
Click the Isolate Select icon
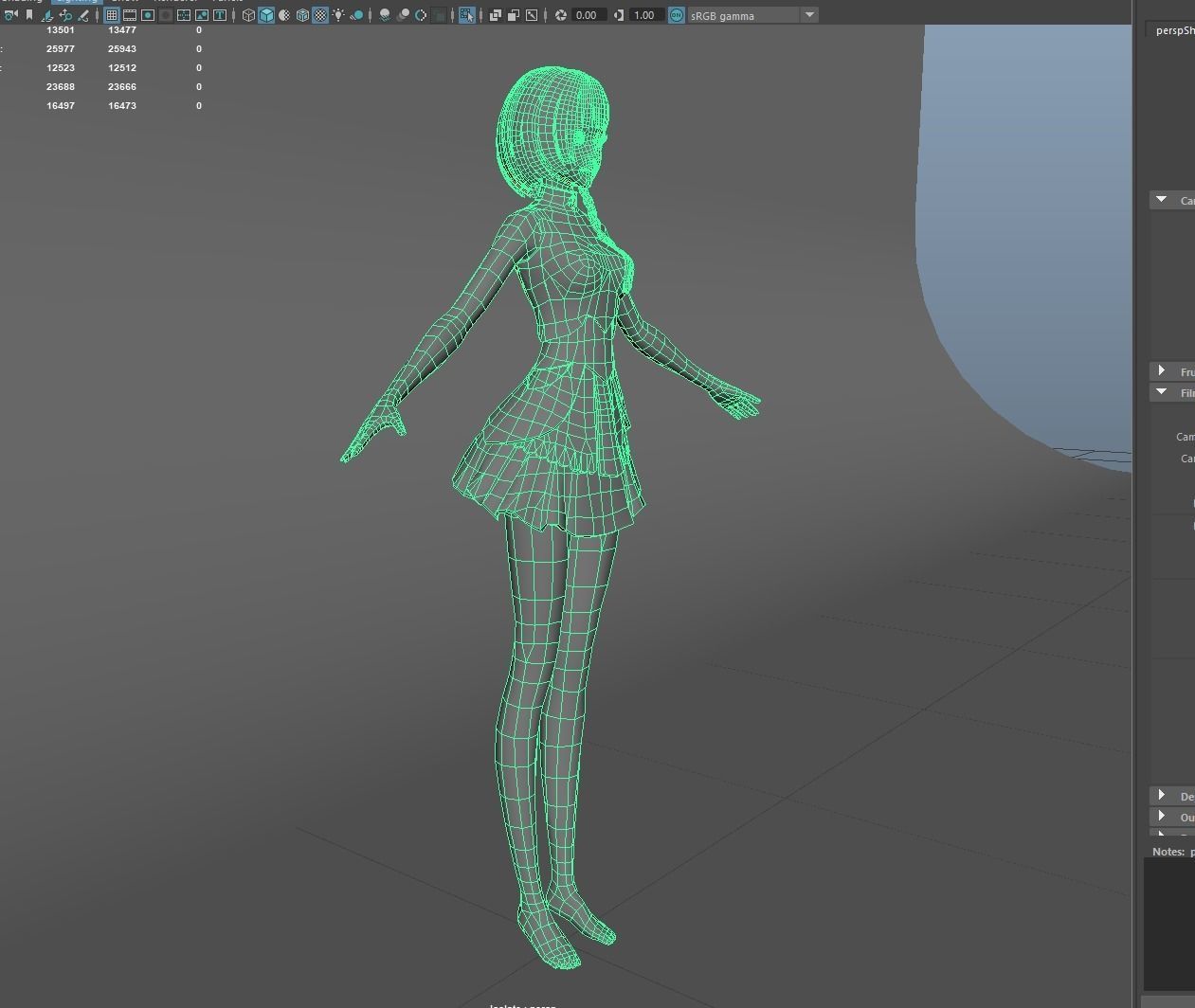[466, 15]
